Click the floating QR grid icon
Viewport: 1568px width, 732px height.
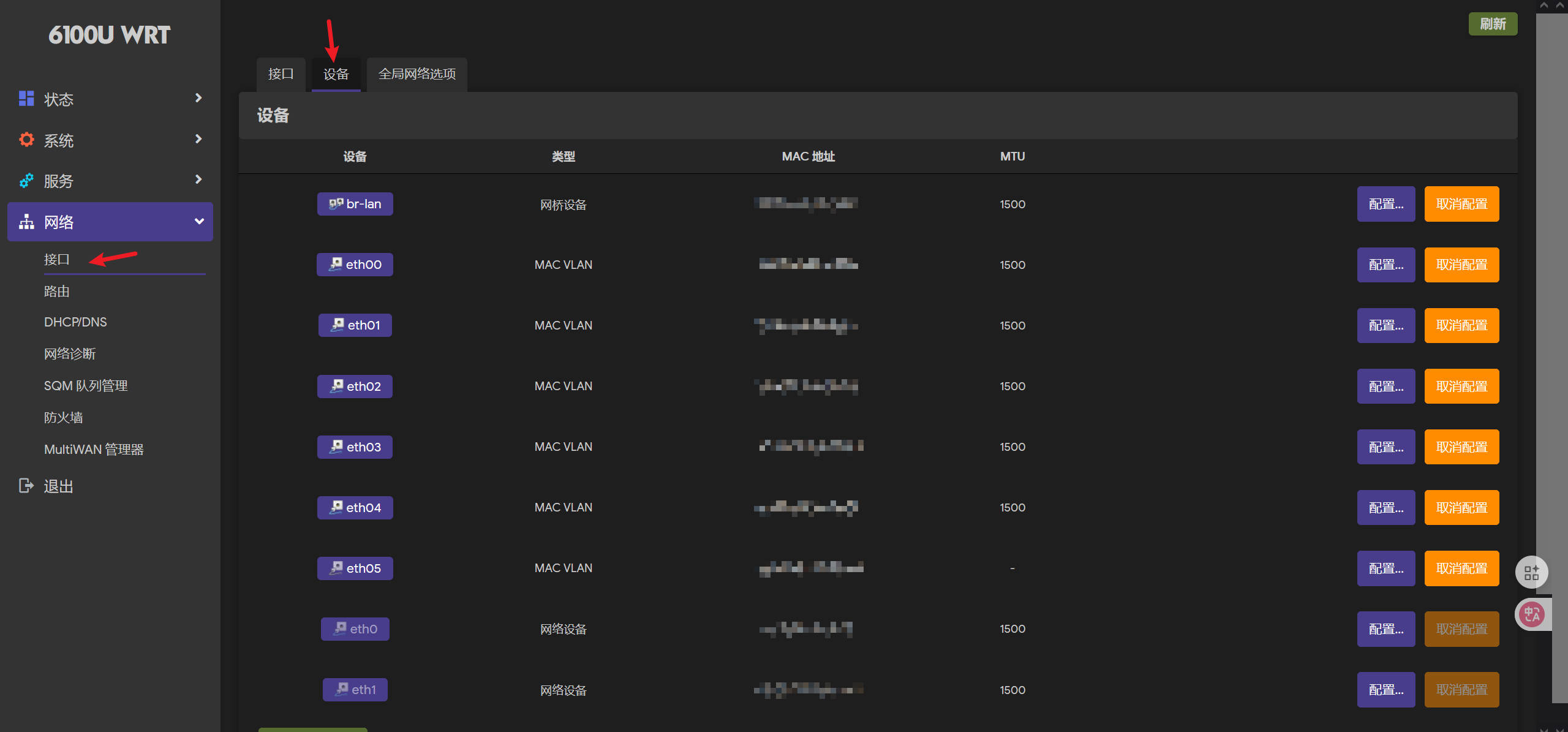pyautogui.click(x=1531, y=573)
